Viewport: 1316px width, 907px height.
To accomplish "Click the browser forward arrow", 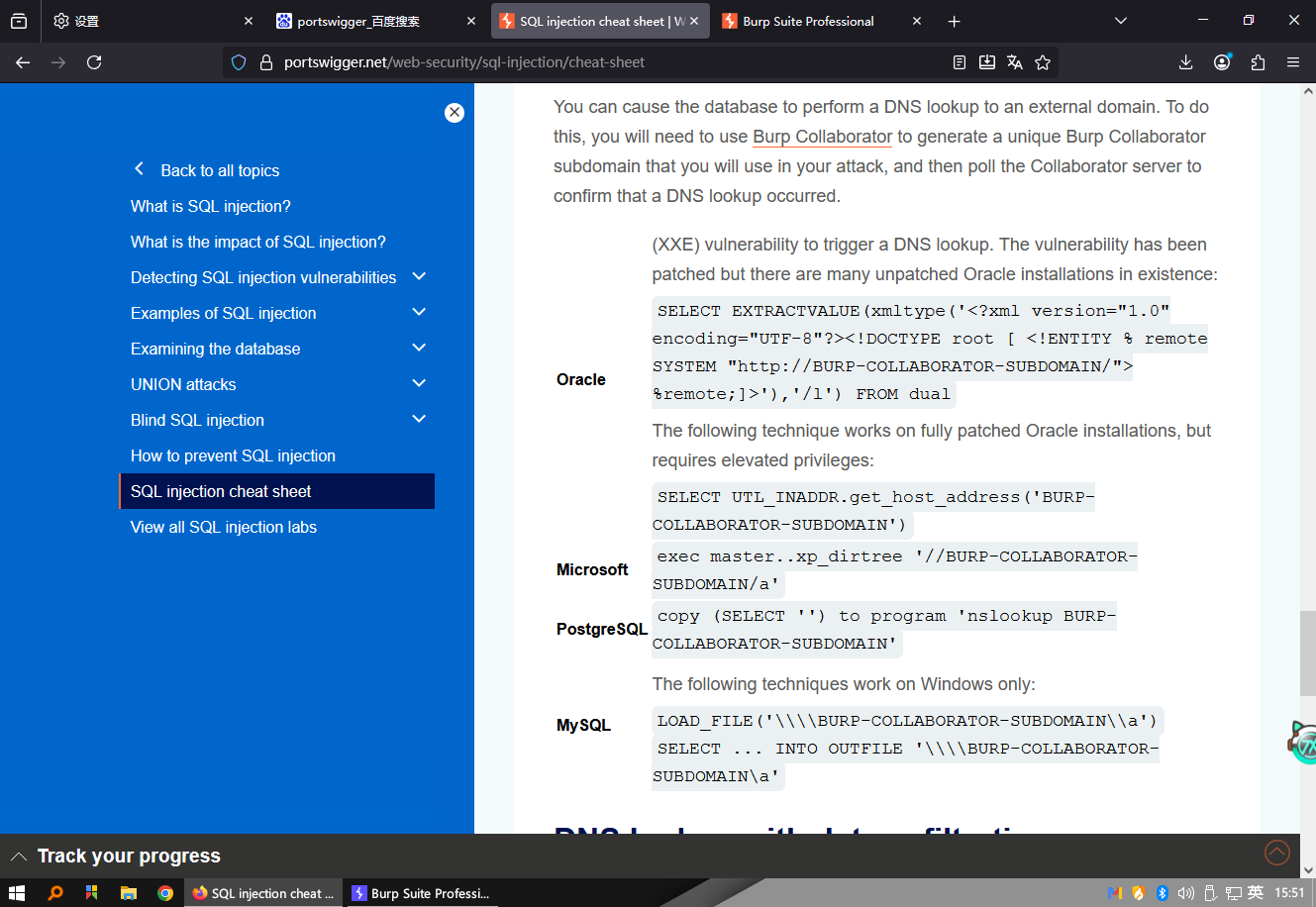I will (x=58, y=62).
